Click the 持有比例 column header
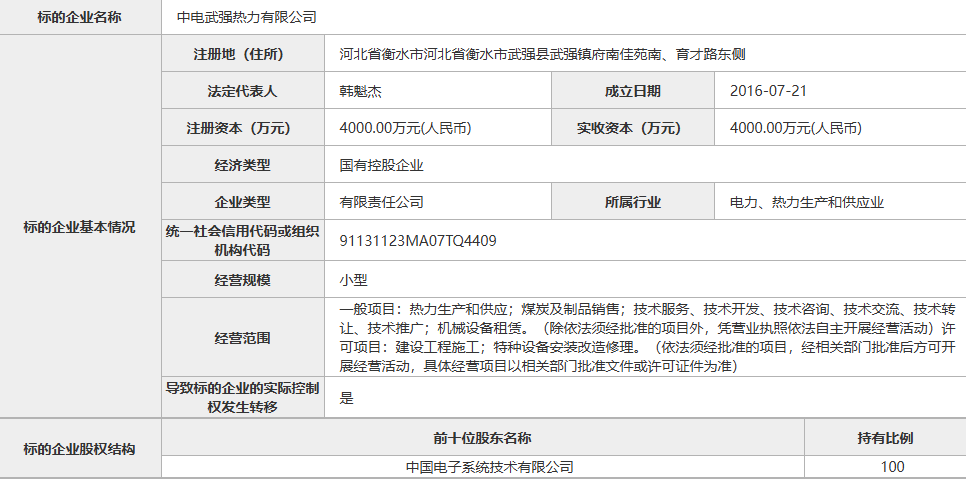Screen dimensions: 966x479 tap(884, 438)
